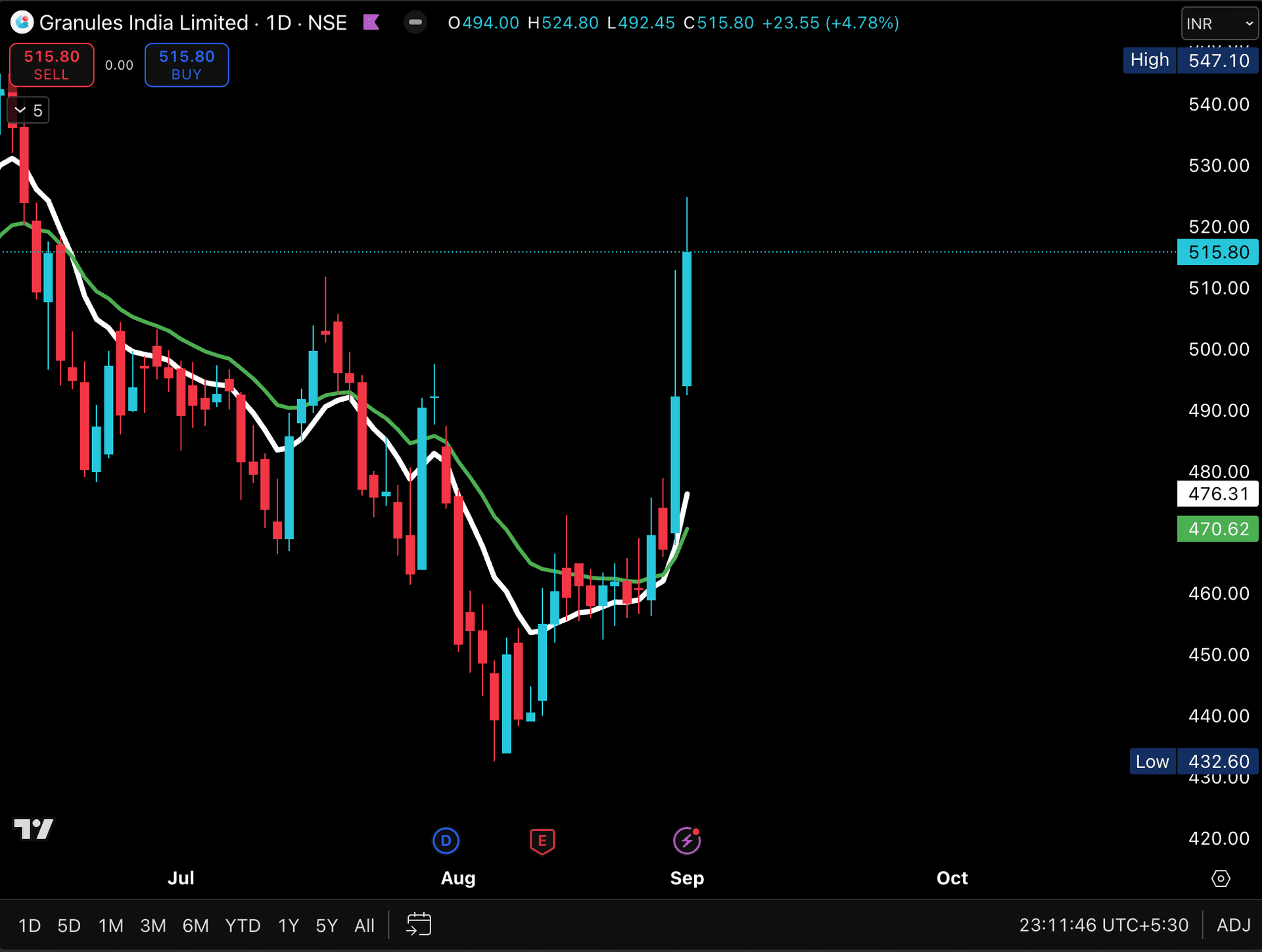Image resolution: width=1262 pixels, height=952 pixels.
Task: Click the Sep label on time axis
Action: 687,878
